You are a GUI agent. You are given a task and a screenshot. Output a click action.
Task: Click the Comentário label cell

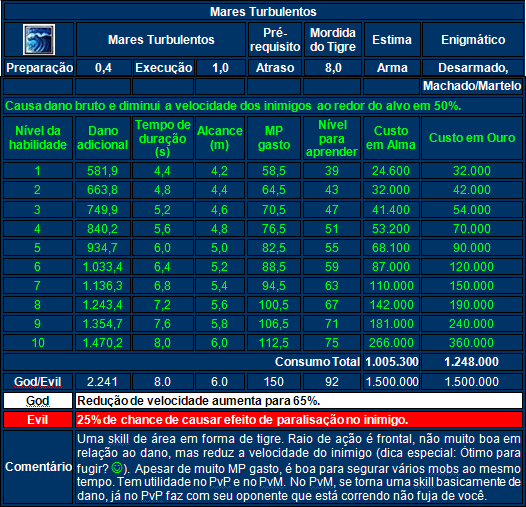click(38, 467)
